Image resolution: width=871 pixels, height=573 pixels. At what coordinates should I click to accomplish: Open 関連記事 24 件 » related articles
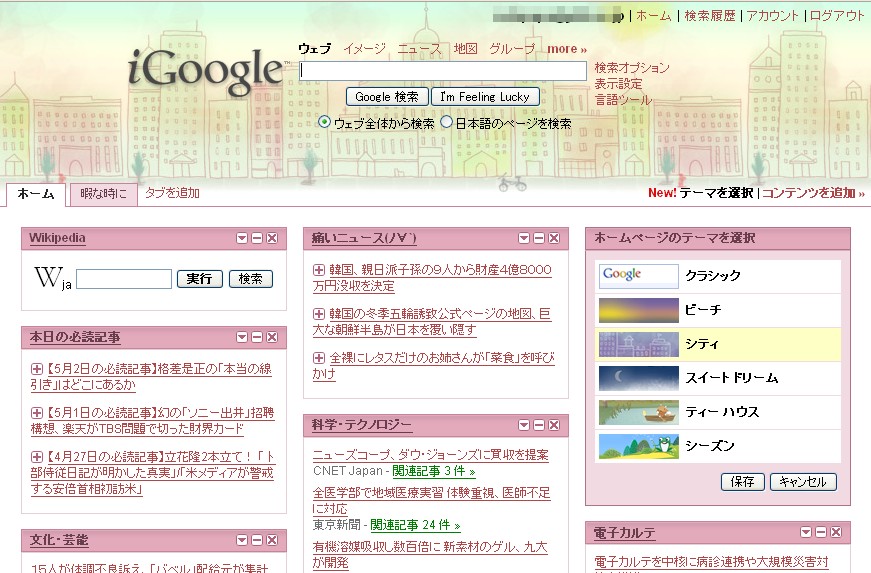pyautogui.click(x=416, y=525)
